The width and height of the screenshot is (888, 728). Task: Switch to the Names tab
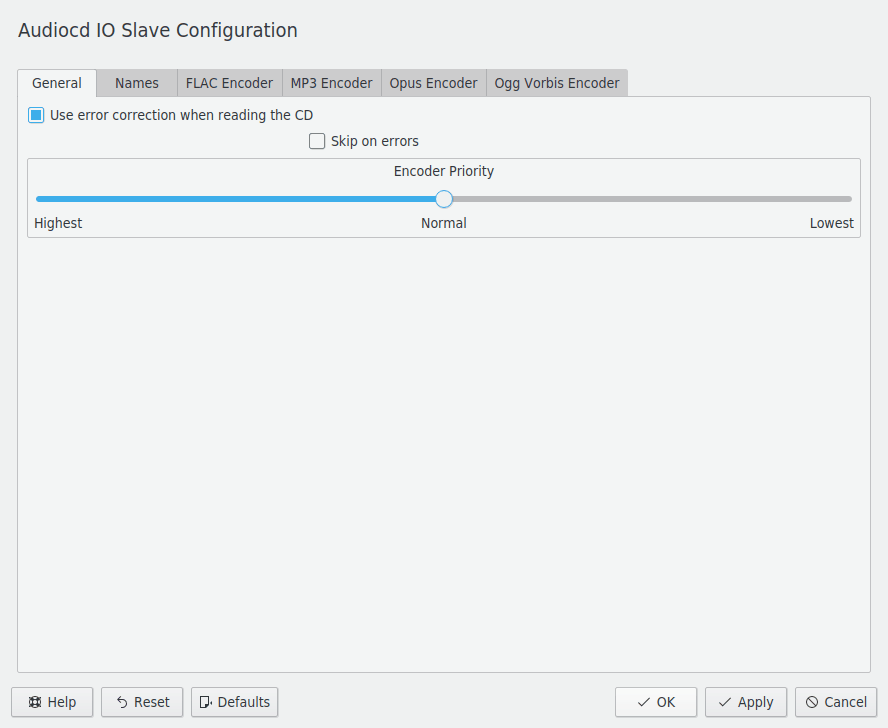(x=137, y=83)
